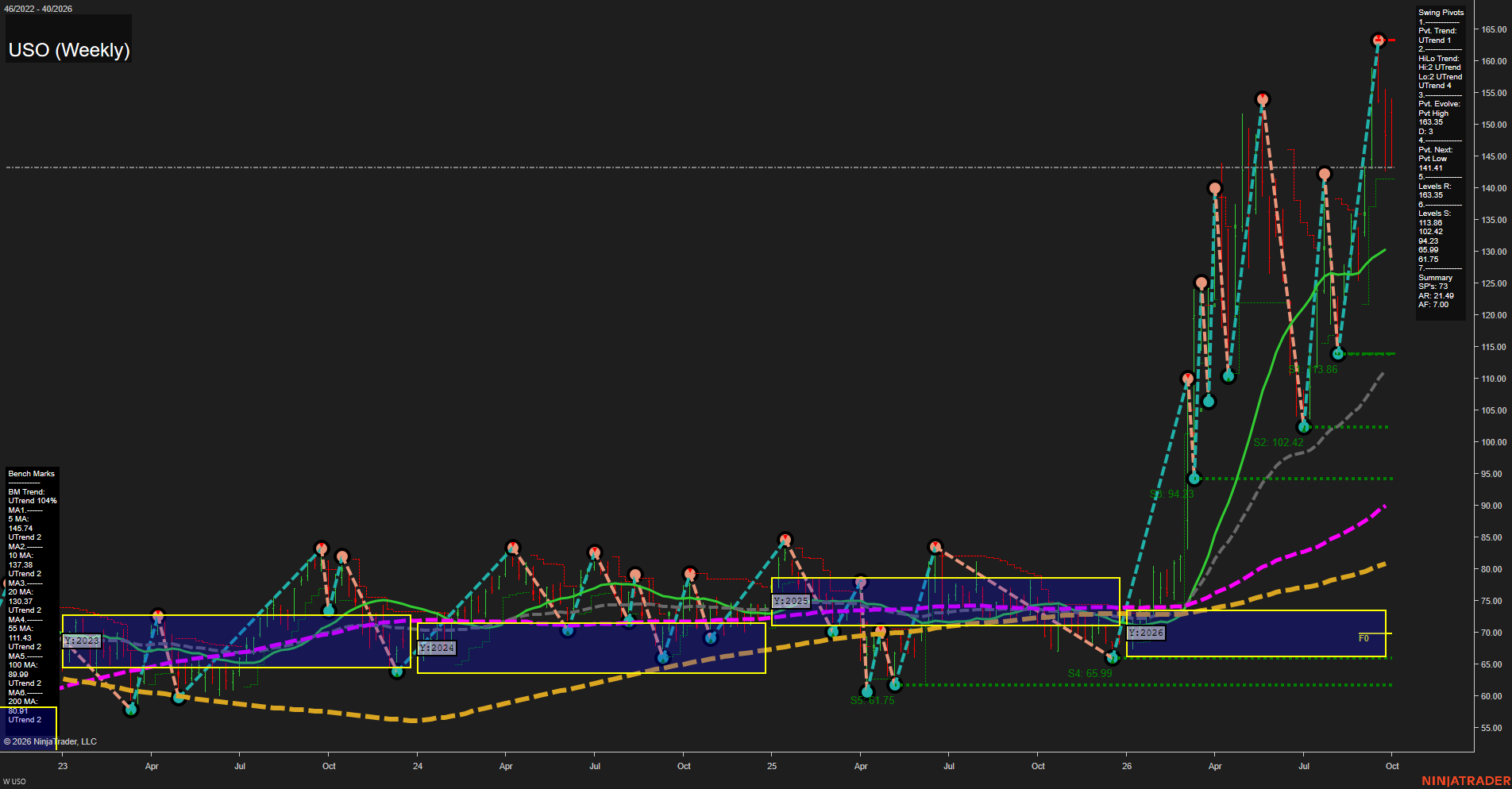Select the "Pvt. Evolve:" line in Swing Pivots

click(1439, 104)
